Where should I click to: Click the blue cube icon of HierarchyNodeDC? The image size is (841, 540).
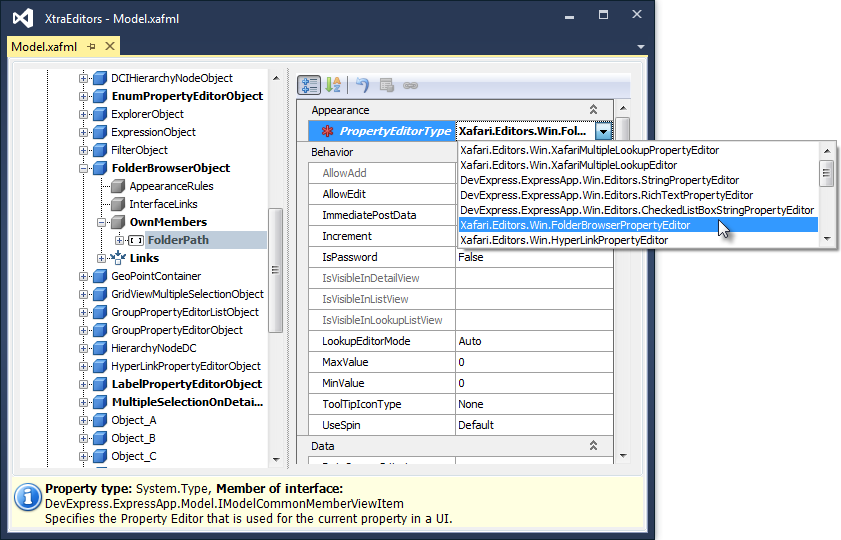coord(100,348)
